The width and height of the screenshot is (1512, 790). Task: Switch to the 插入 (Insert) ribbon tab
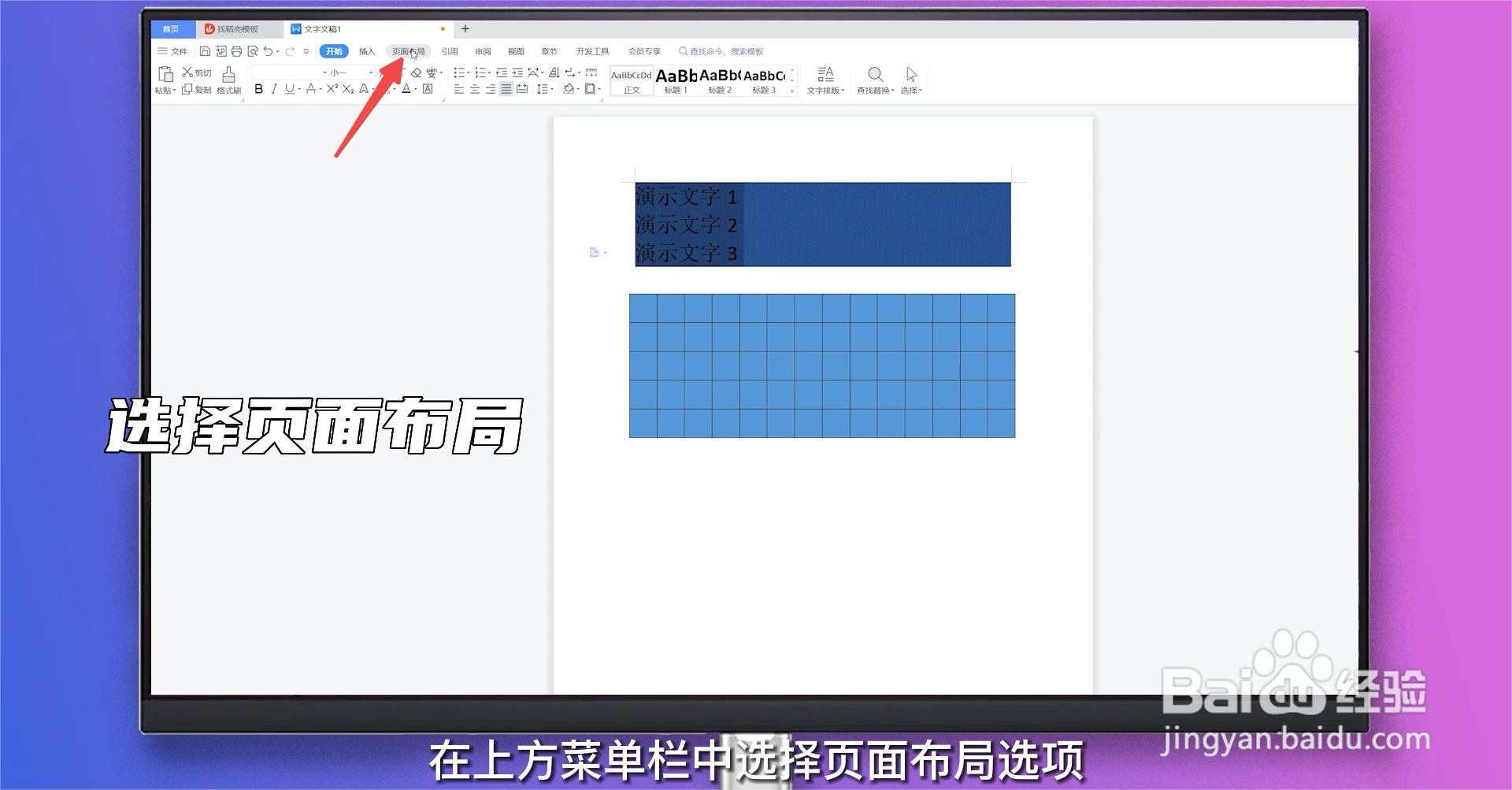coord(366,50)
